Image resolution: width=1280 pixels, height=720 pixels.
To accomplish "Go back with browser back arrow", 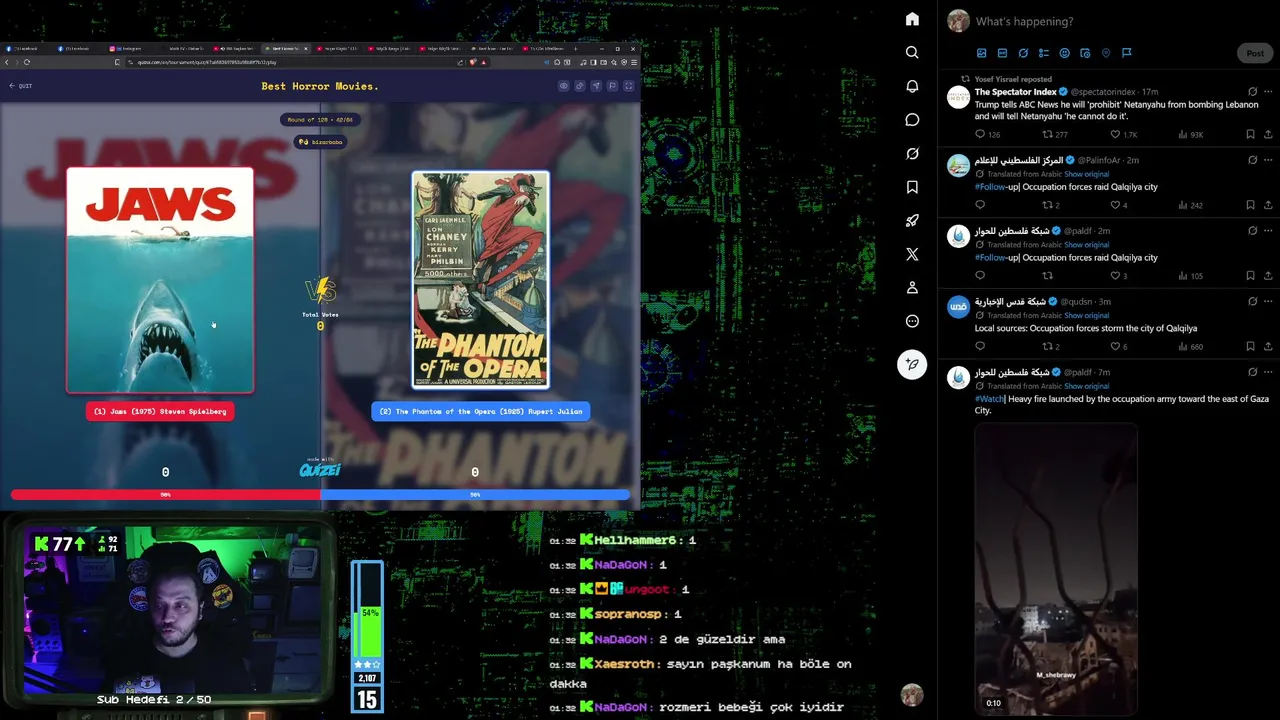I will point(7,62).
